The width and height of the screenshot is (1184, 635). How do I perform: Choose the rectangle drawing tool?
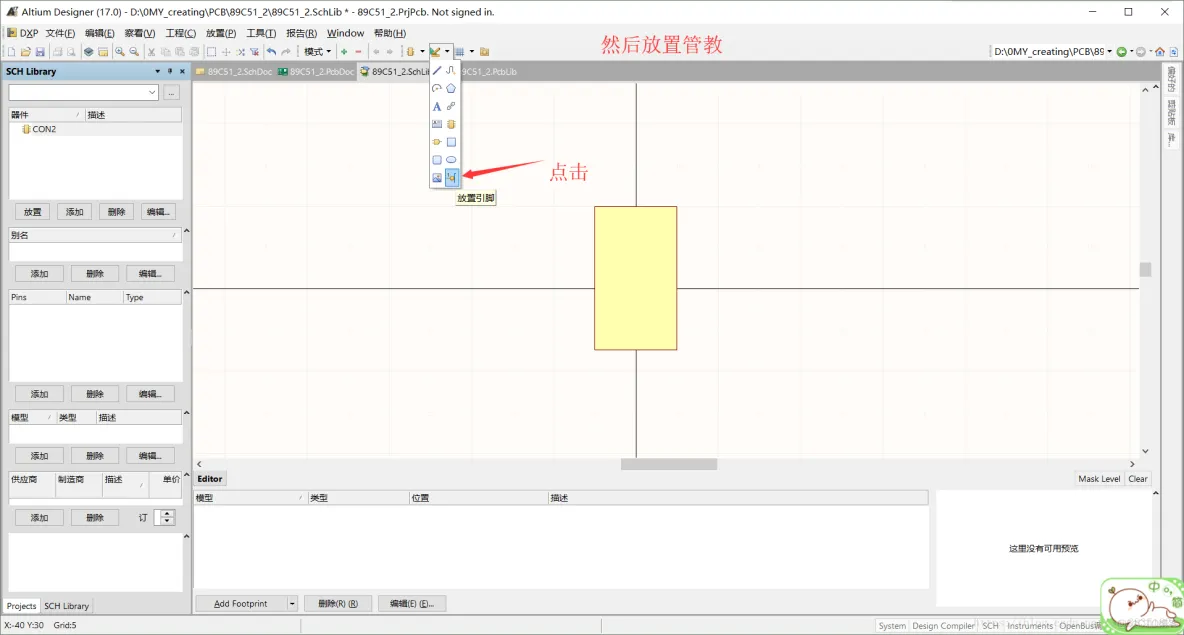(452, 142)
